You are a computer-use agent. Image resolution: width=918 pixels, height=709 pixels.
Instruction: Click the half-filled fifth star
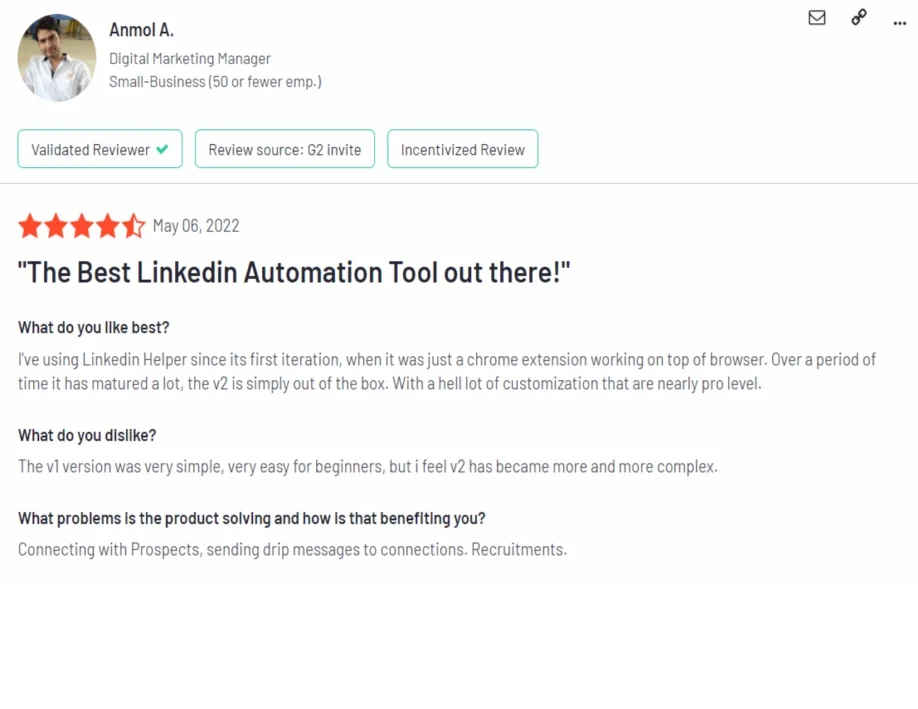(133, 226)
